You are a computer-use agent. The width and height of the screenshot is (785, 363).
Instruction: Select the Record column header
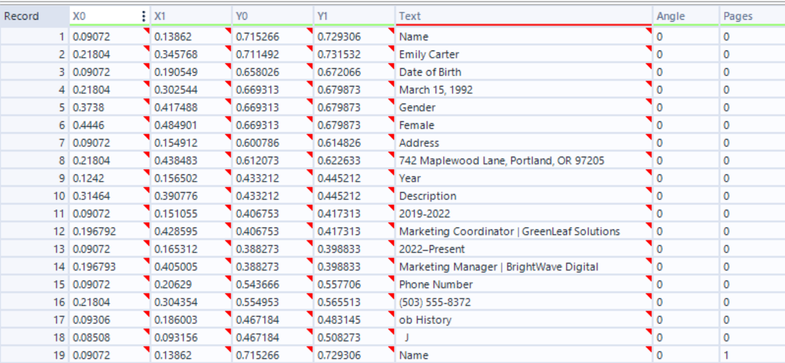(x=35, y=17)
